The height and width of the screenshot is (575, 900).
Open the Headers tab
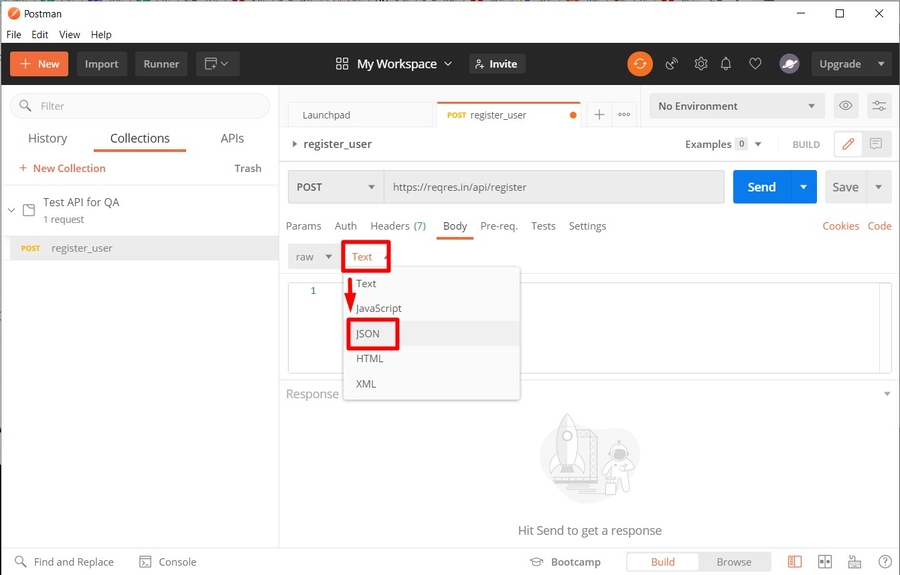tap(397, 226)
